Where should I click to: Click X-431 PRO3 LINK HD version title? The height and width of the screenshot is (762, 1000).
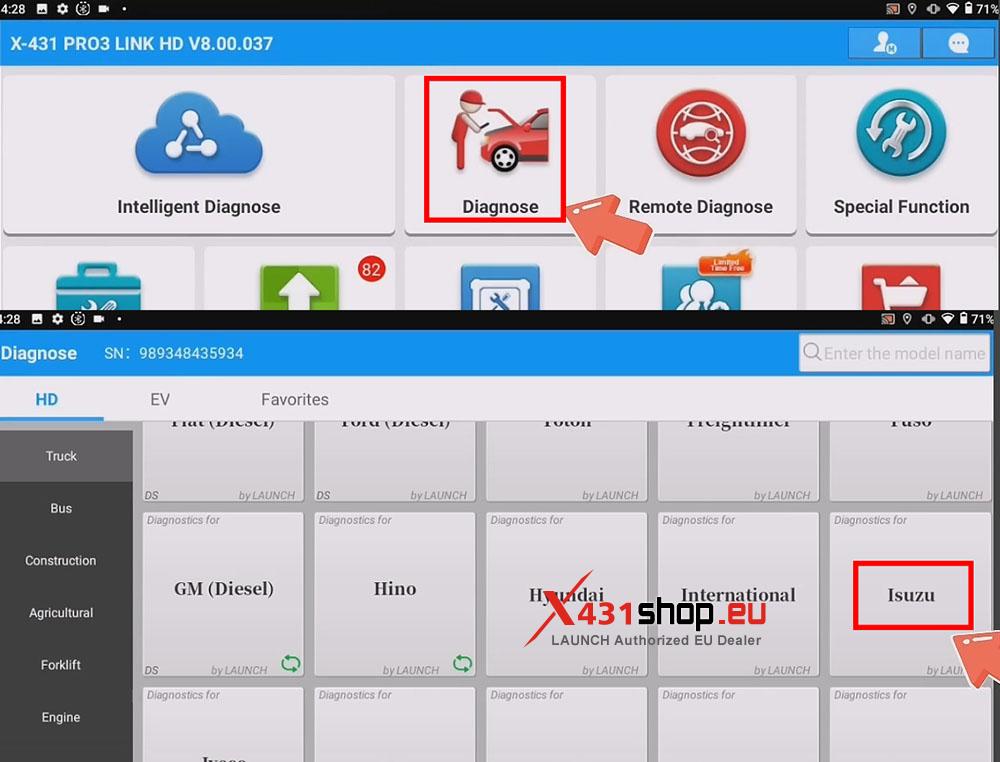tap(142, 43)
